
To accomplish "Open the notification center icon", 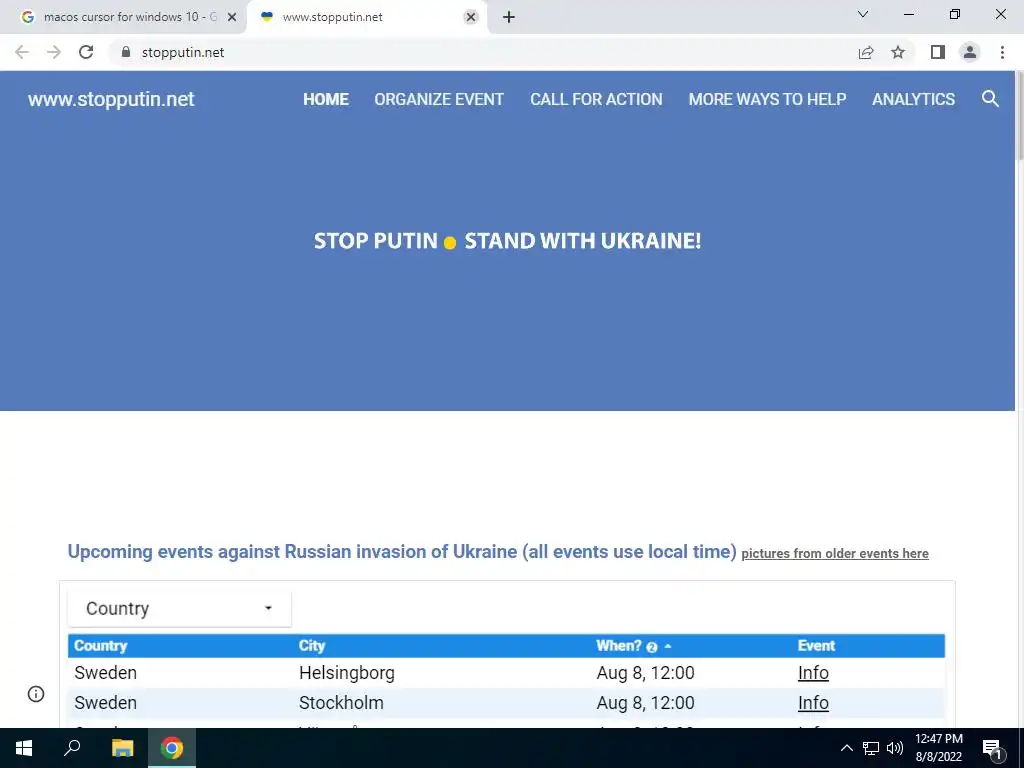I will pyautogui.click(x=992, y=748).
